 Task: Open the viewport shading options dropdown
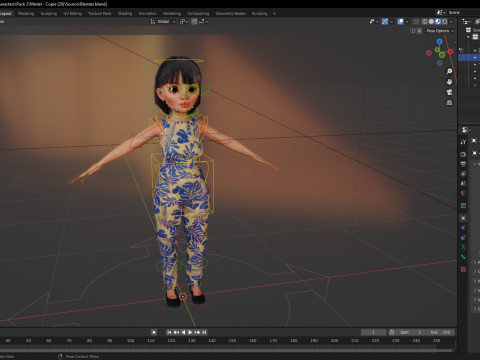coord(451,21)
